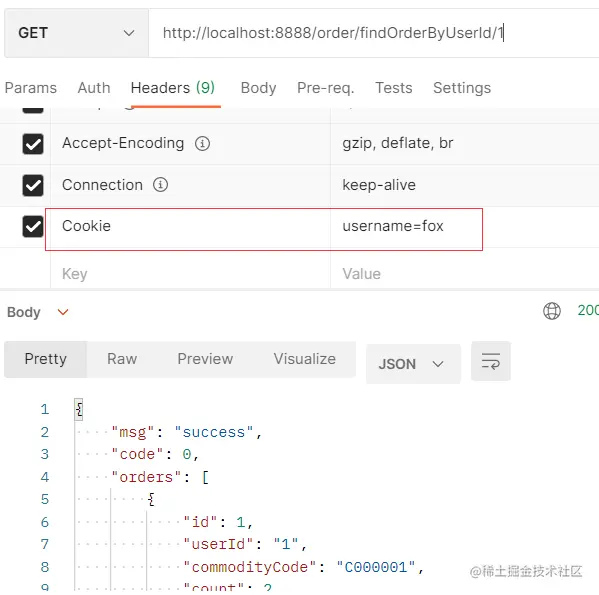
Task: Click the request URL input field
Action: (374, 33)
